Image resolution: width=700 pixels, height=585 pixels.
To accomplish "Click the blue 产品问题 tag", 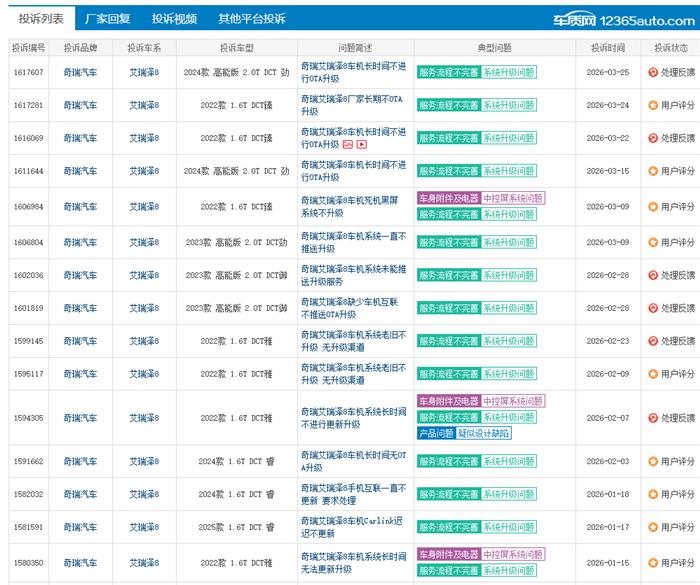I will click(x=436, y=433).
